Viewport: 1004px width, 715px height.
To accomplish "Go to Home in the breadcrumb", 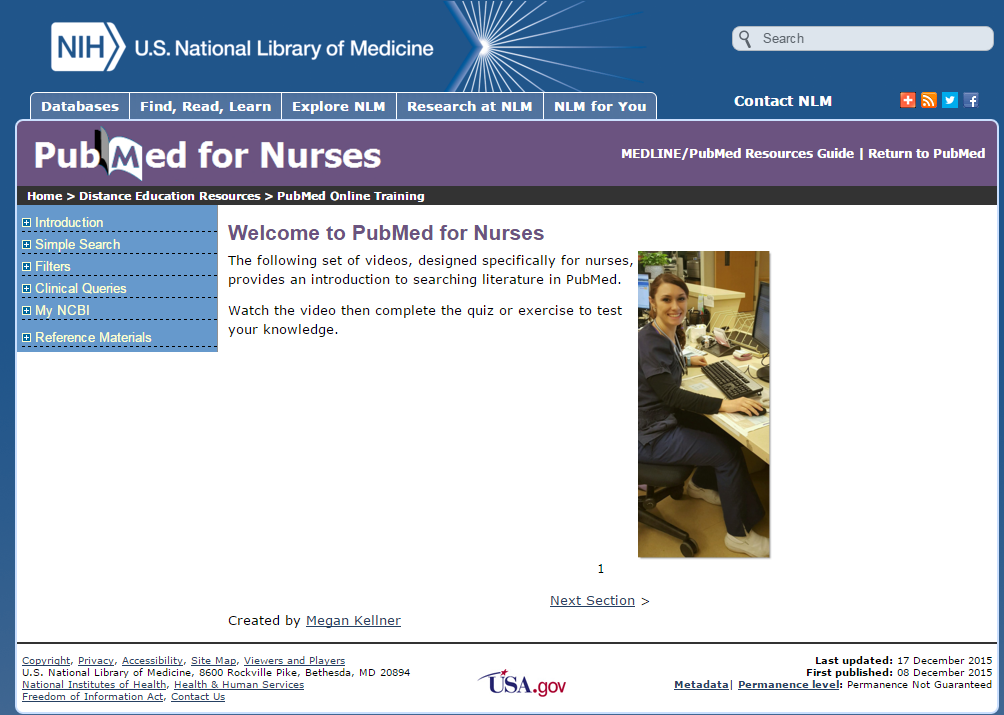I will point(44,196).
